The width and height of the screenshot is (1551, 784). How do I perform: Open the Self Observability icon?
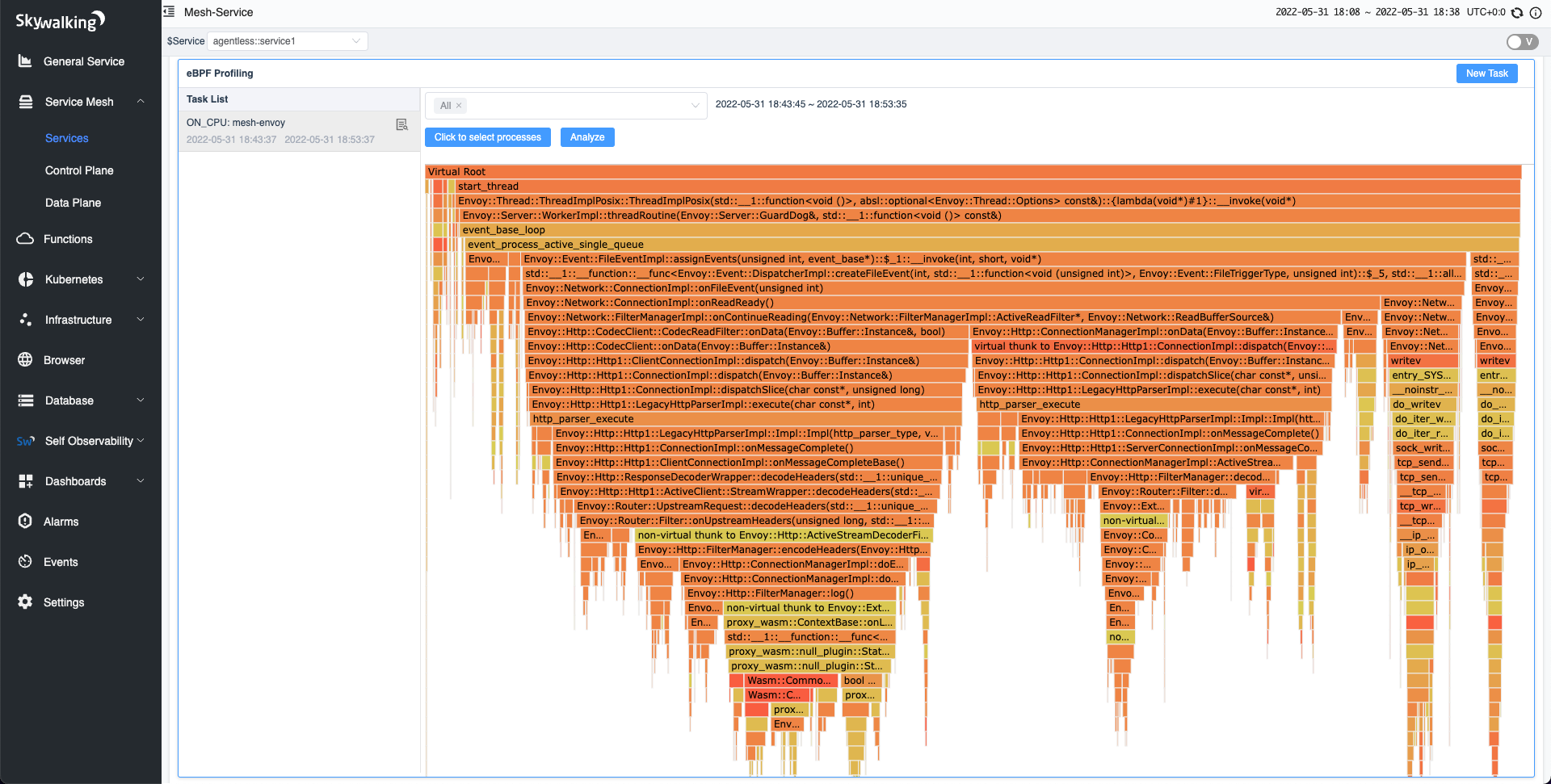point(24,440)
